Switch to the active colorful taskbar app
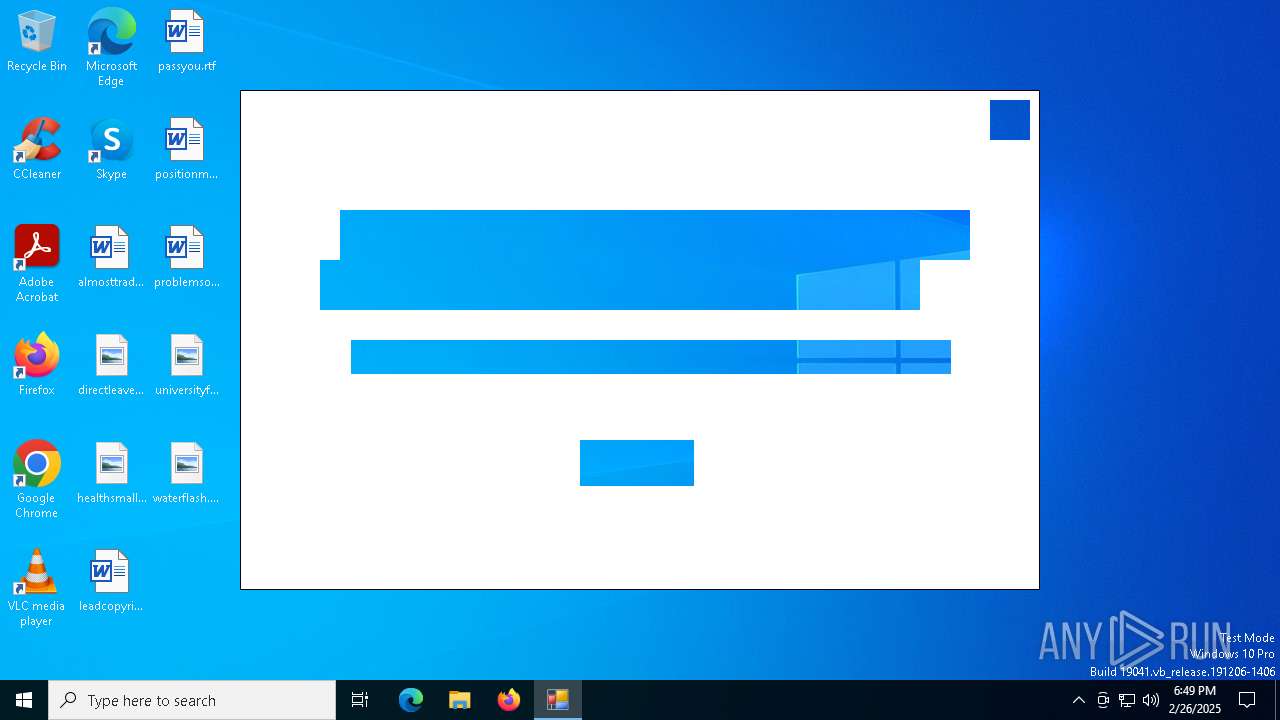Image resolution: width=1280 pixels, height=720 pixels. (x=558, y=700)
